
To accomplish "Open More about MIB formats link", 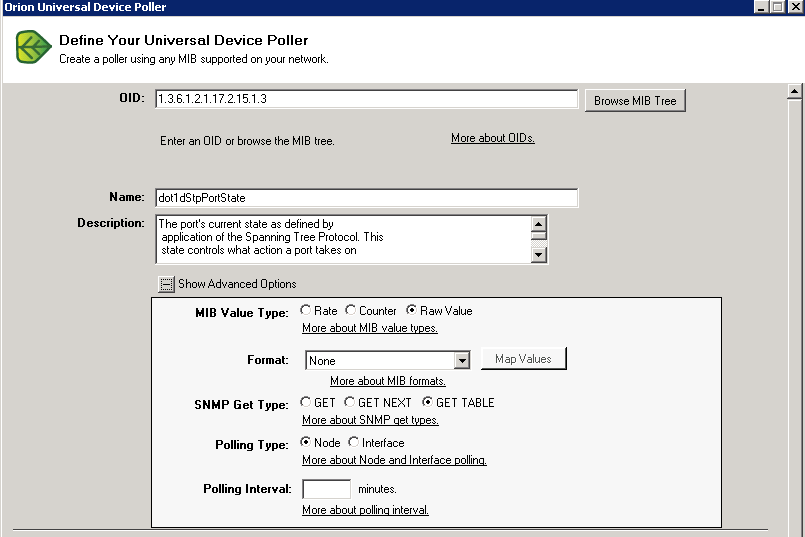I will (388, 381).
